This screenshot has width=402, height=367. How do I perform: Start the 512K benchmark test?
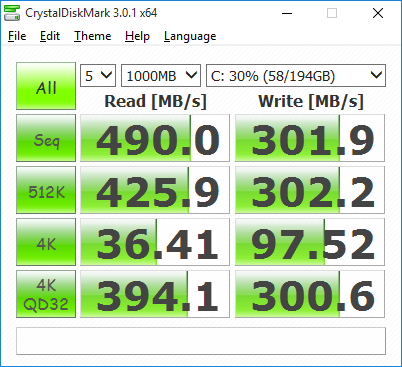pyautogui.click(x=46, y=190)
